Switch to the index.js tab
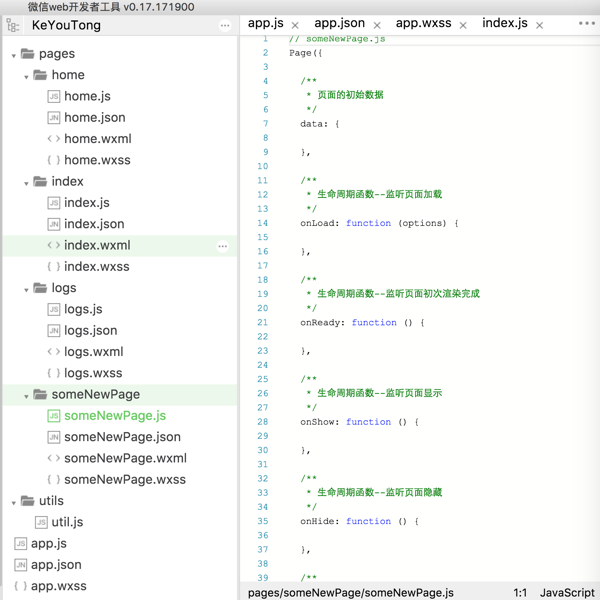Screen dimensions: 600x600 click(x=505, y=23)
